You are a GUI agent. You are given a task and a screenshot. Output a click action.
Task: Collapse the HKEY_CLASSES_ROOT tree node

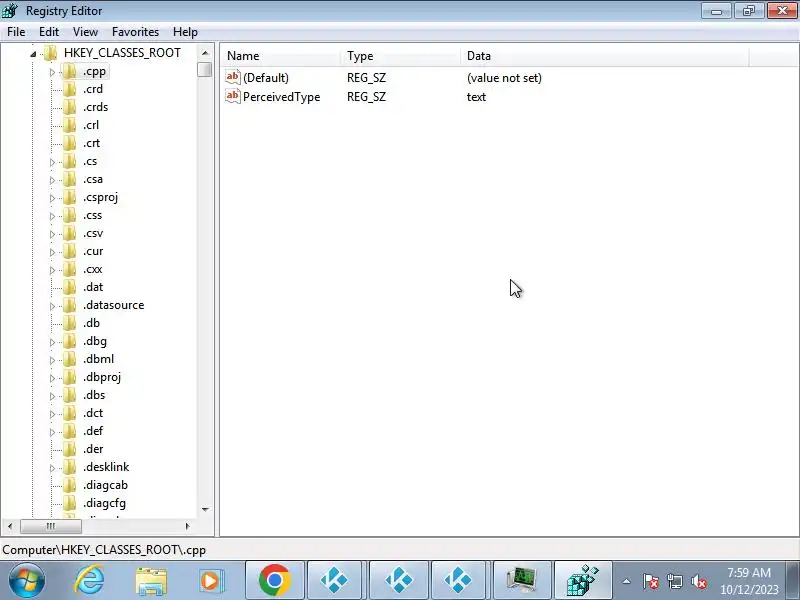(33, 54)
